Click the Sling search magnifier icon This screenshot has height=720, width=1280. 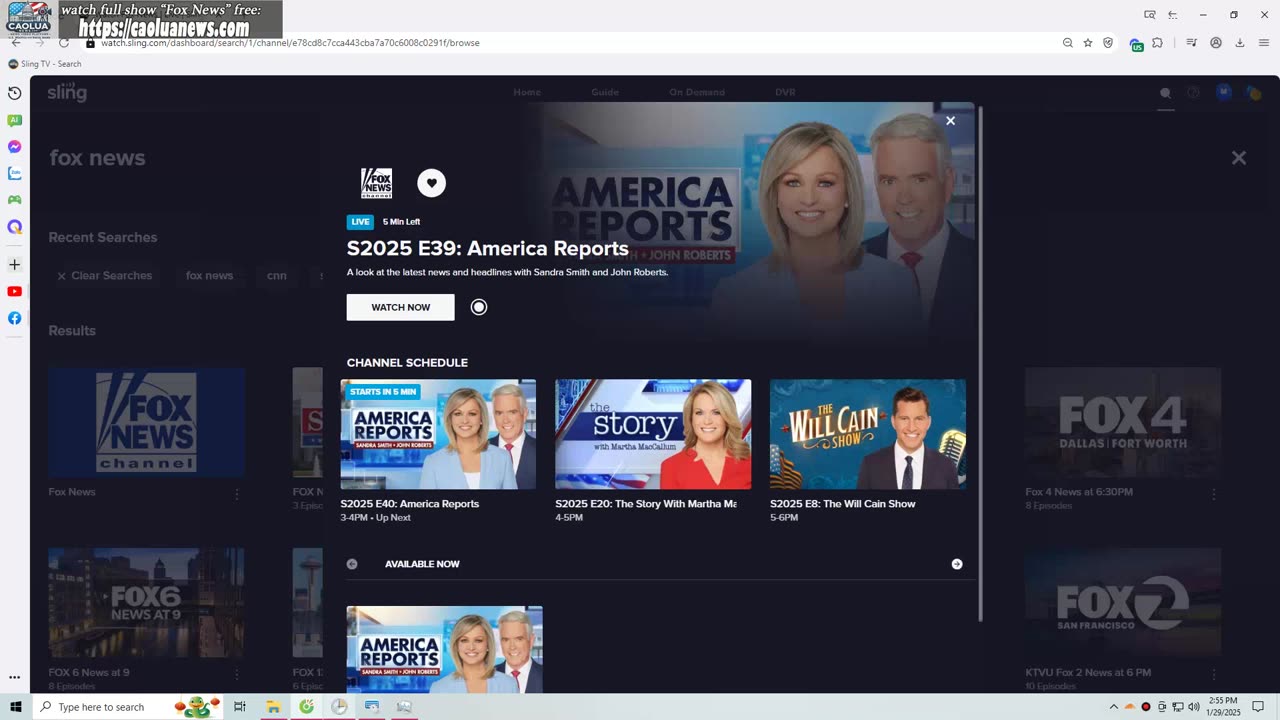coord(1165,93)
